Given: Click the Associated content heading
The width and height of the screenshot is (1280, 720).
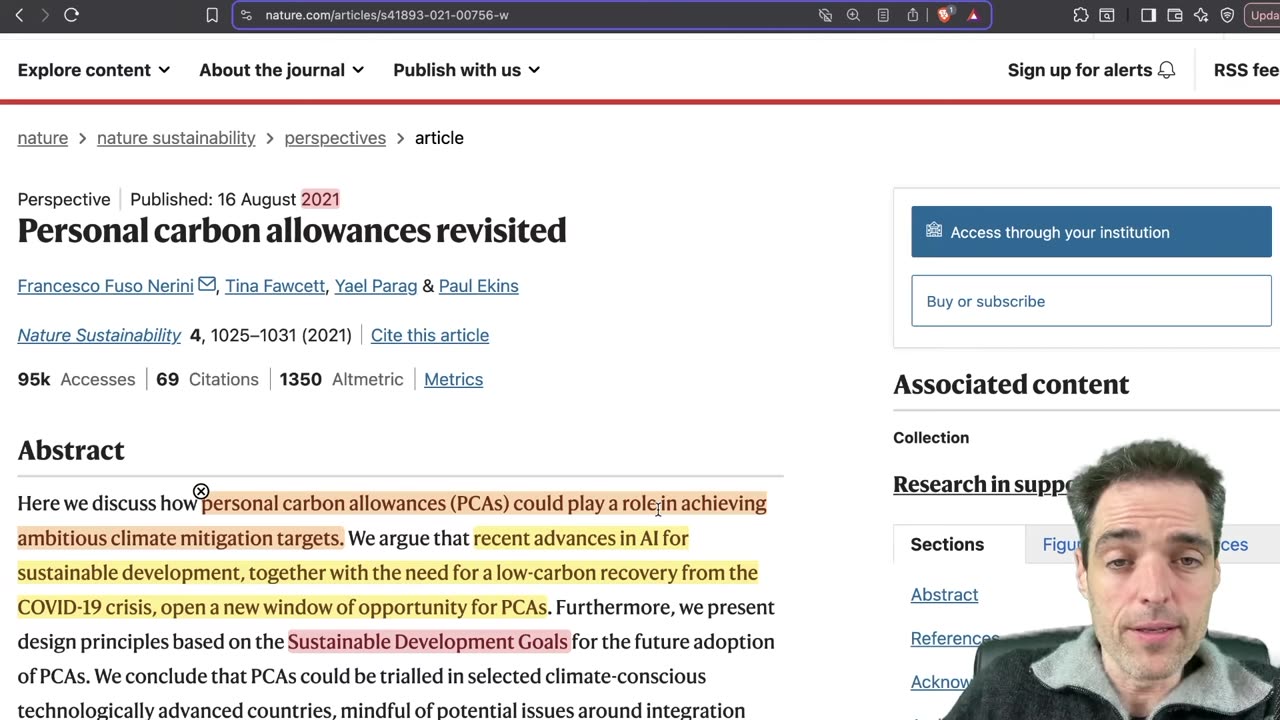Looking at the screenshot, I should pos(1011,384).
